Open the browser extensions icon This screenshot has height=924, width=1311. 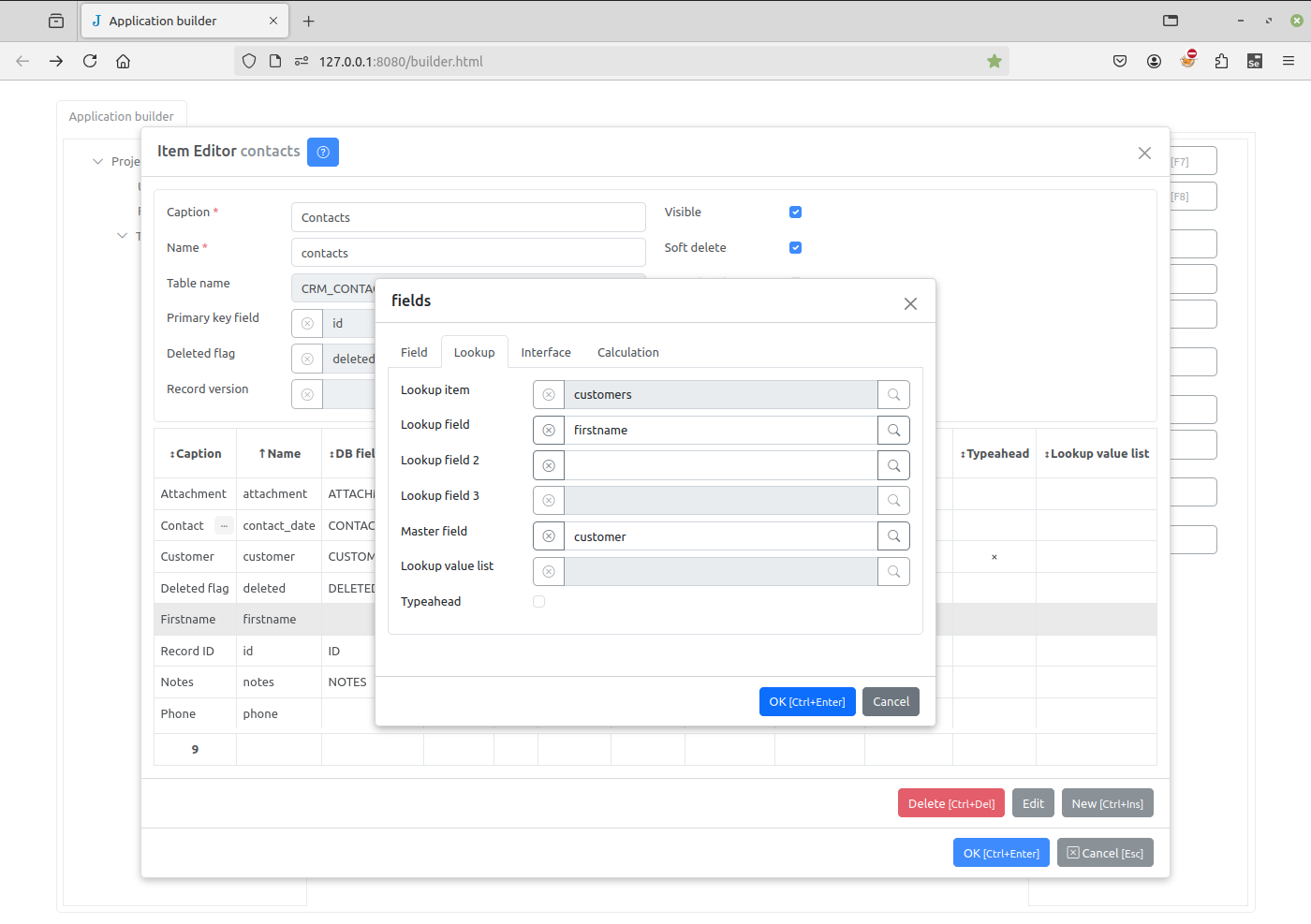pyautogui.click(x=1221, y=62)
